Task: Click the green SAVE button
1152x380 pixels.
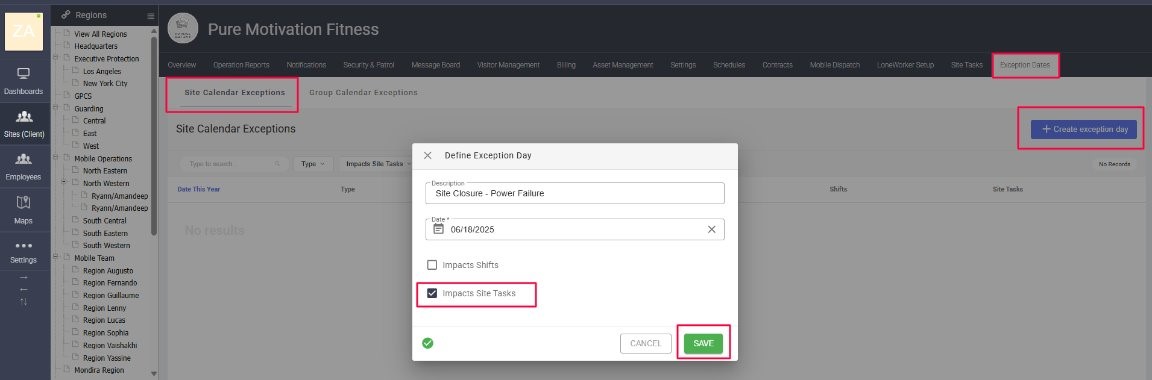Action: point(703,343)
